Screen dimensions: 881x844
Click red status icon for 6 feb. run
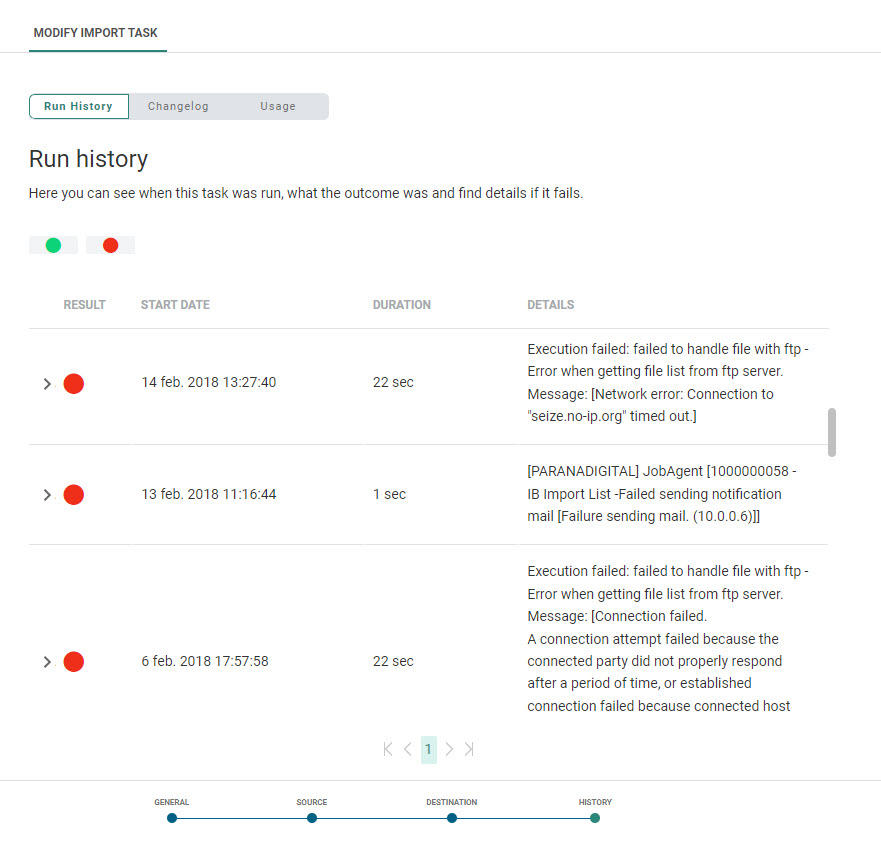(73, 662)
